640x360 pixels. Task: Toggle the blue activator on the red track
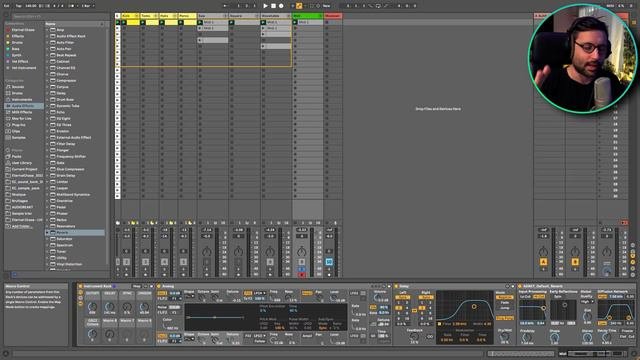click(x=329, y=262)
